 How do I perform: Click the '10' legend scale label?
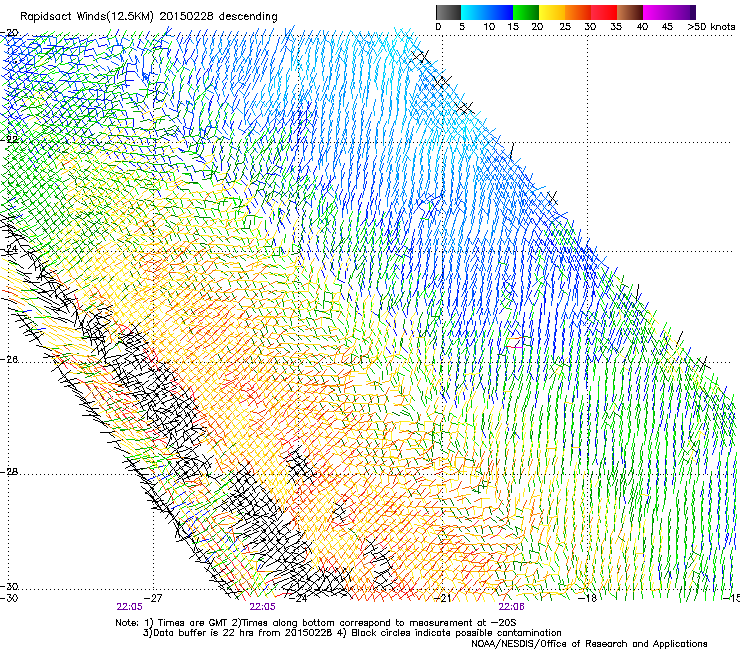click(x=489, y=27)
